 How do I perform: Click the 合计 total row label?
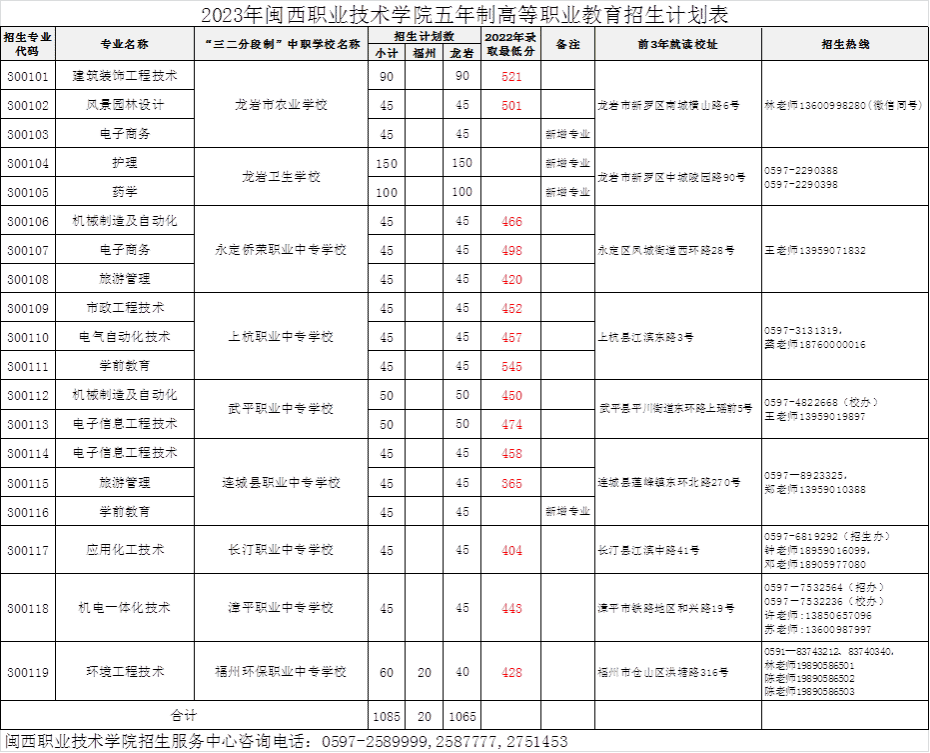[184, 716]
